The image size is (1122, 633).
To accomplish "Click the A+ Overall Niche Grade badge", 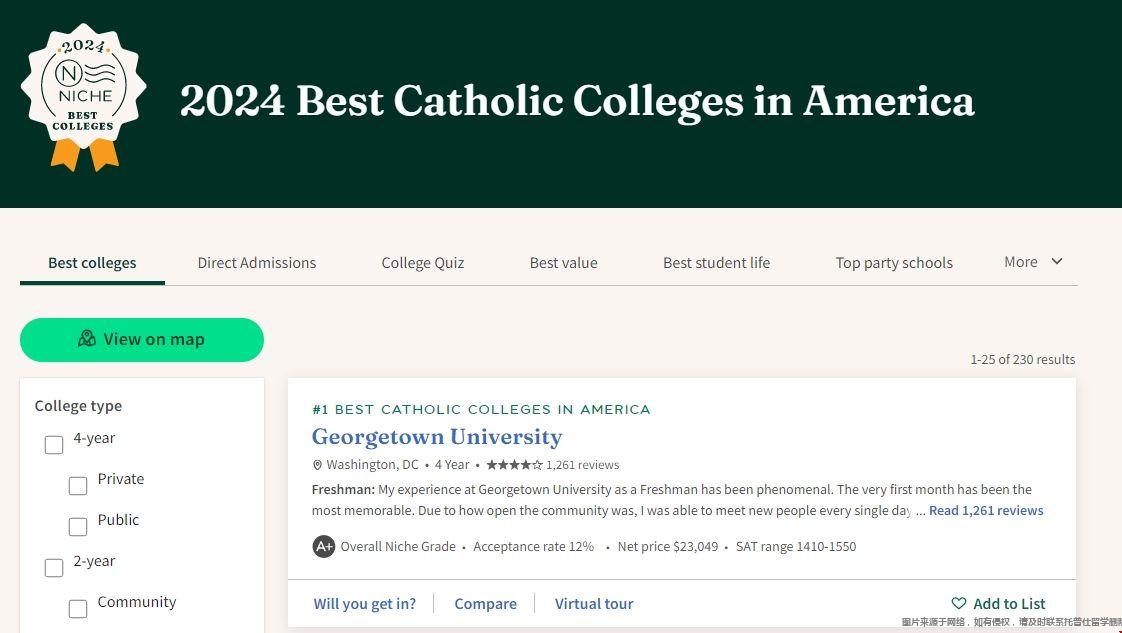I will (323, 546).
